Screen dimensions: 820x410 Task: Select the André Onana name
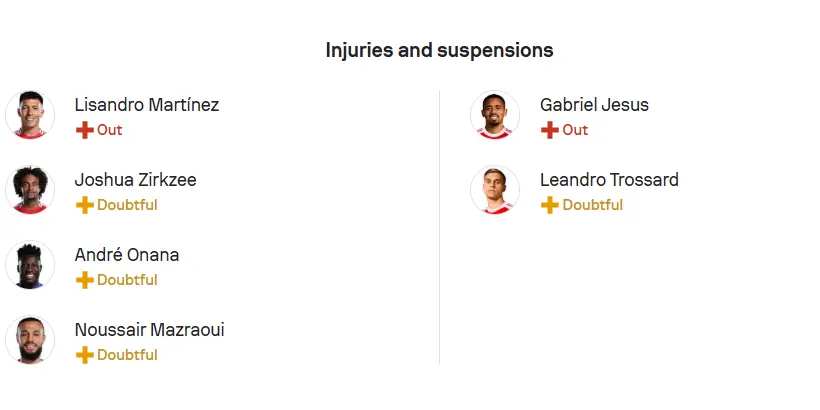click(127, 255)
